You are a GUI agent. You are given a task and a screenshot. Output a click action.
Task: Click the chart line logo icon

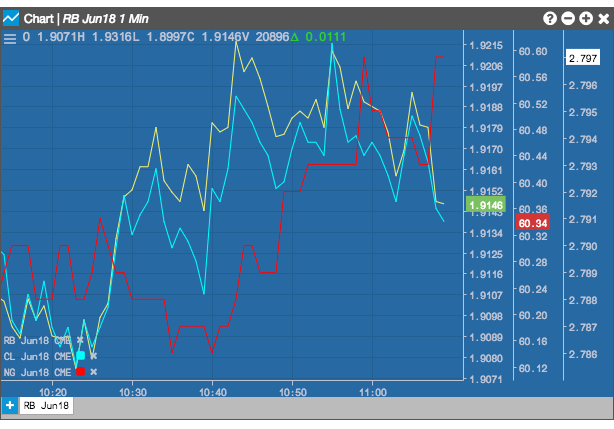11,18
